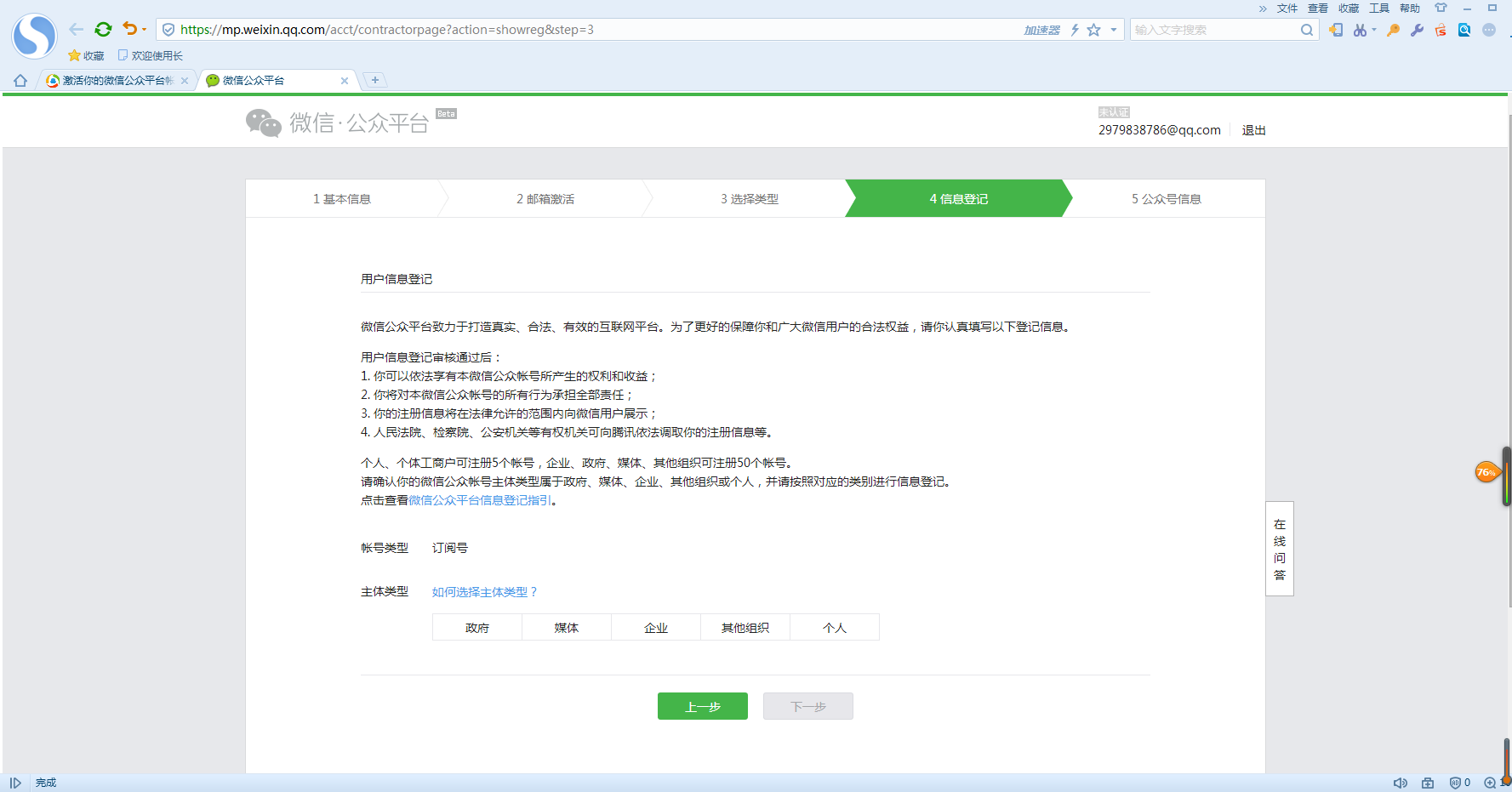Reload the page with the green refresh icon

point(104,30)
